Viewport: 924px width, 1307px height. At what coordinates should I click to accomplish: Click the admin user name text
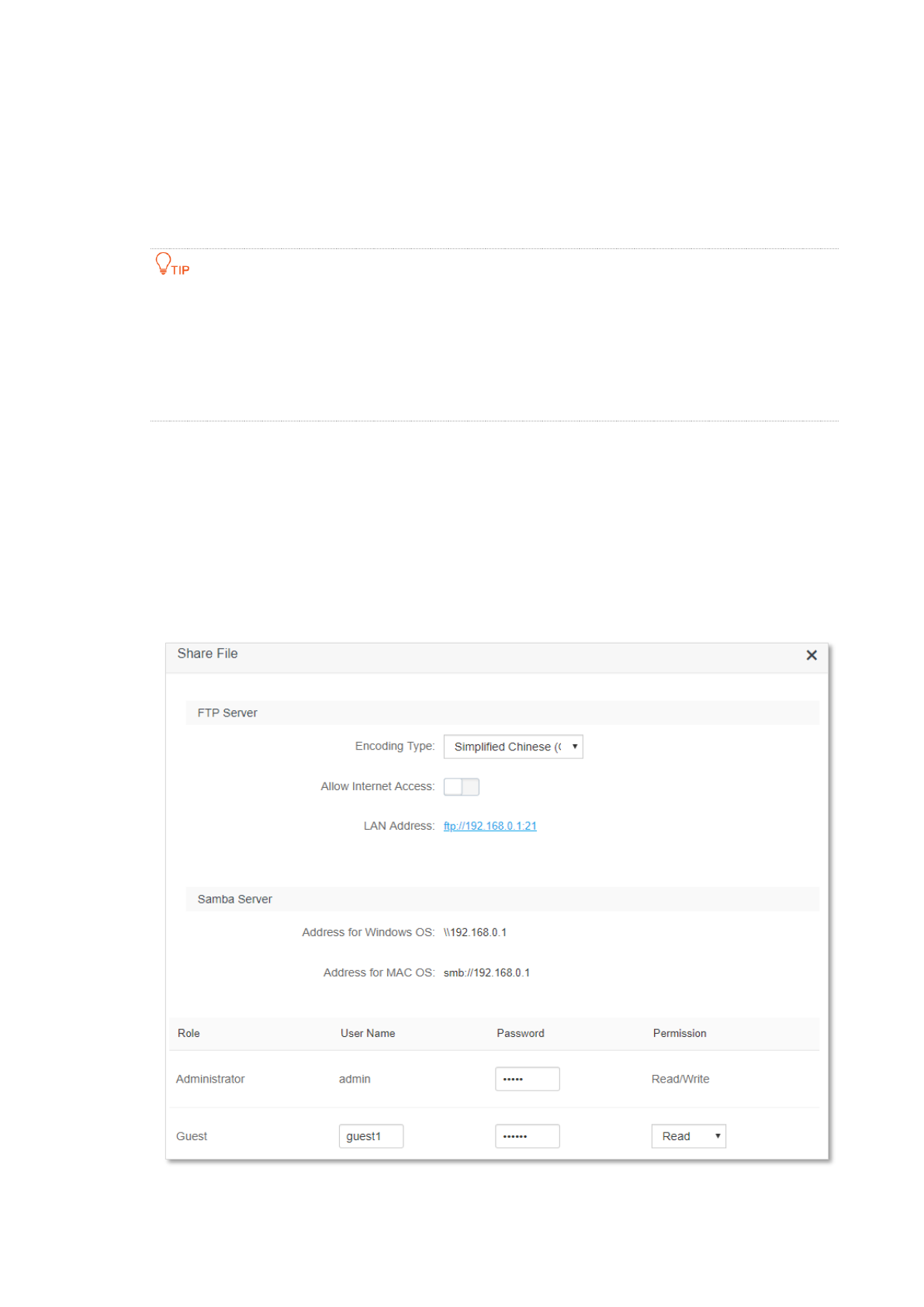(x=355, y=1079)
